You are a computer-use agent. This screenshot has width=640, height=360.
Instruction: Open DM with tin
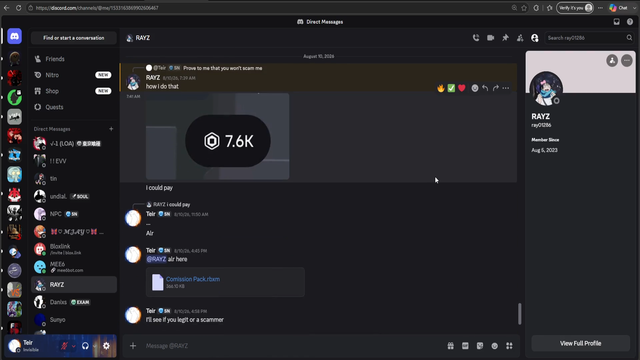click(x=74, y=179)
